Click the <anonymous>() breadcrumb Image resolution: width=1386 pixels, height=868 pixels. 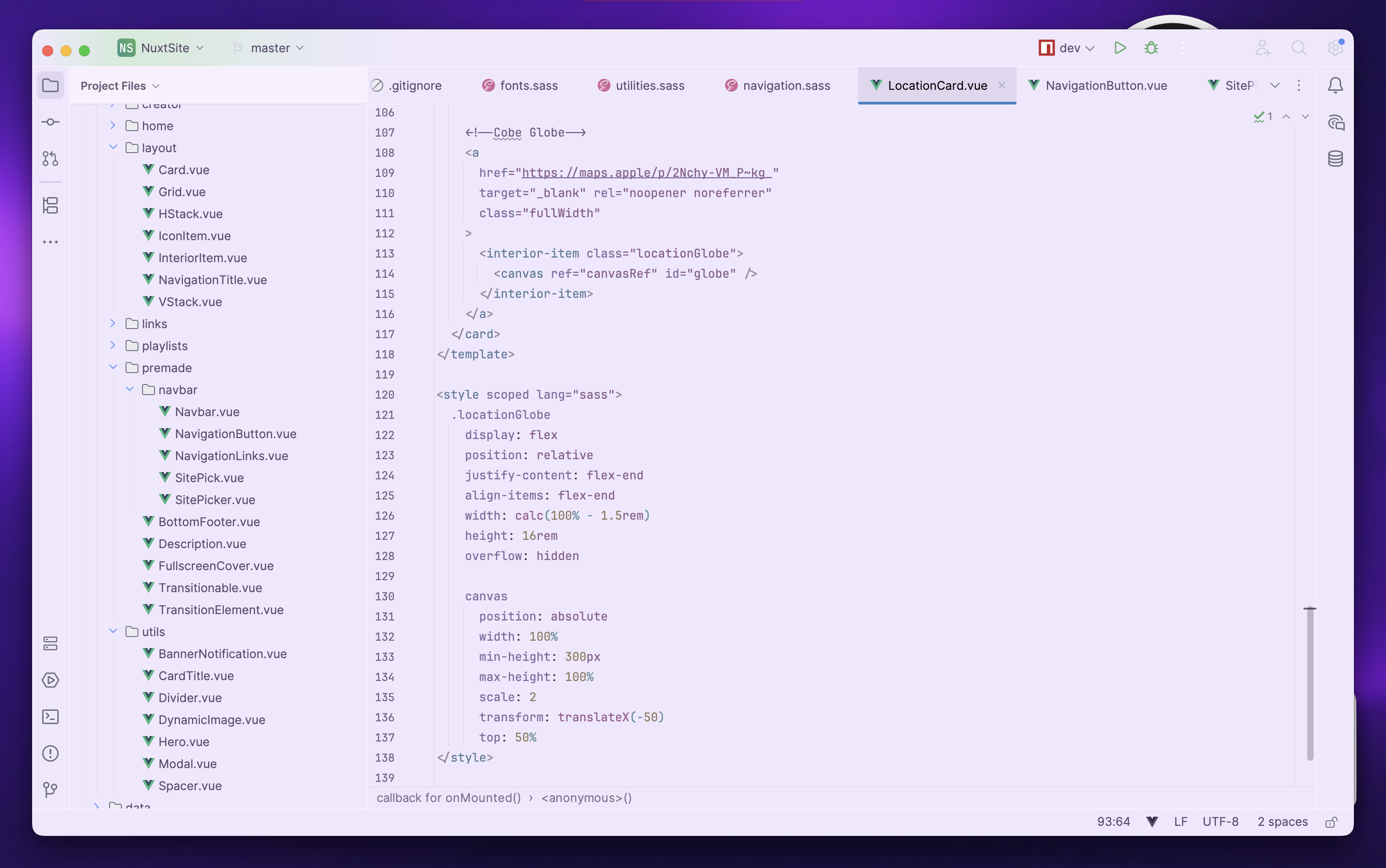pos(586,797)
